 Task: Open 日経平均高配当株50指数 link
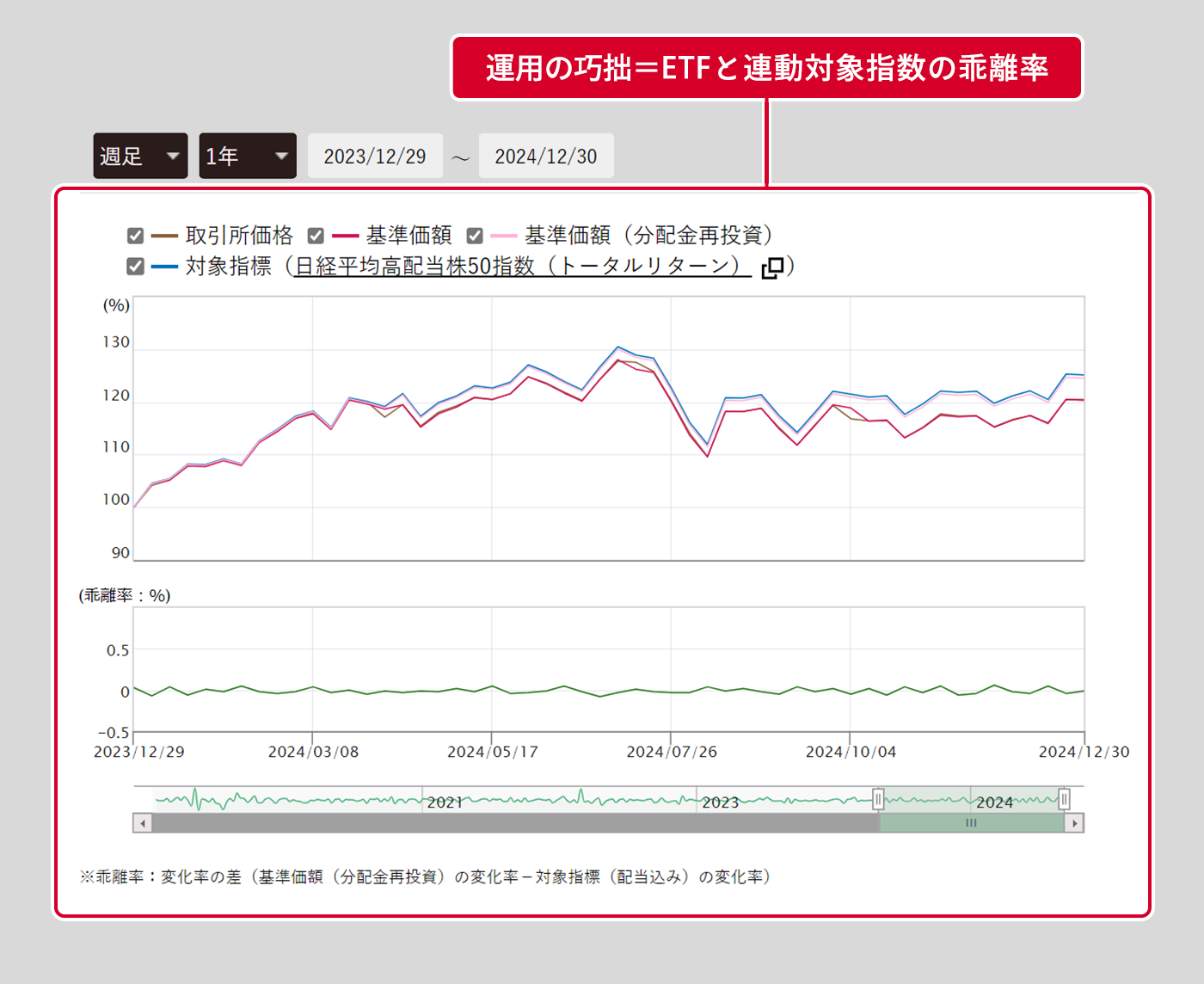click(x=516, y=267)
